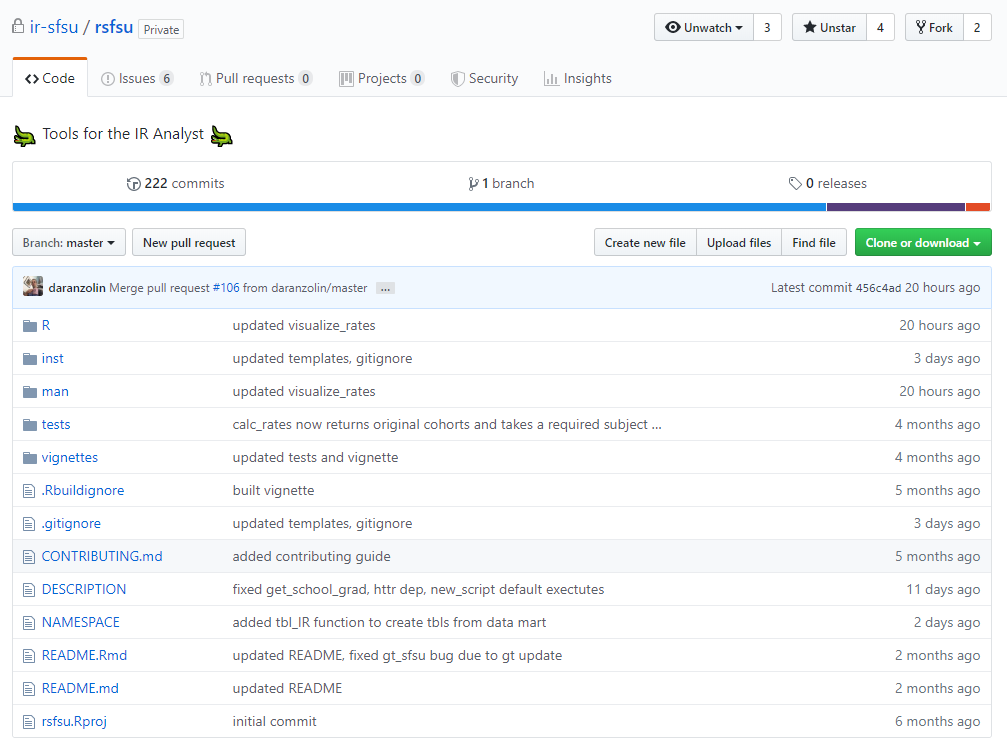Open the 'initial commit' message
The height and width of the screenshot is (747, 1007).
click(x=274, y=721)
